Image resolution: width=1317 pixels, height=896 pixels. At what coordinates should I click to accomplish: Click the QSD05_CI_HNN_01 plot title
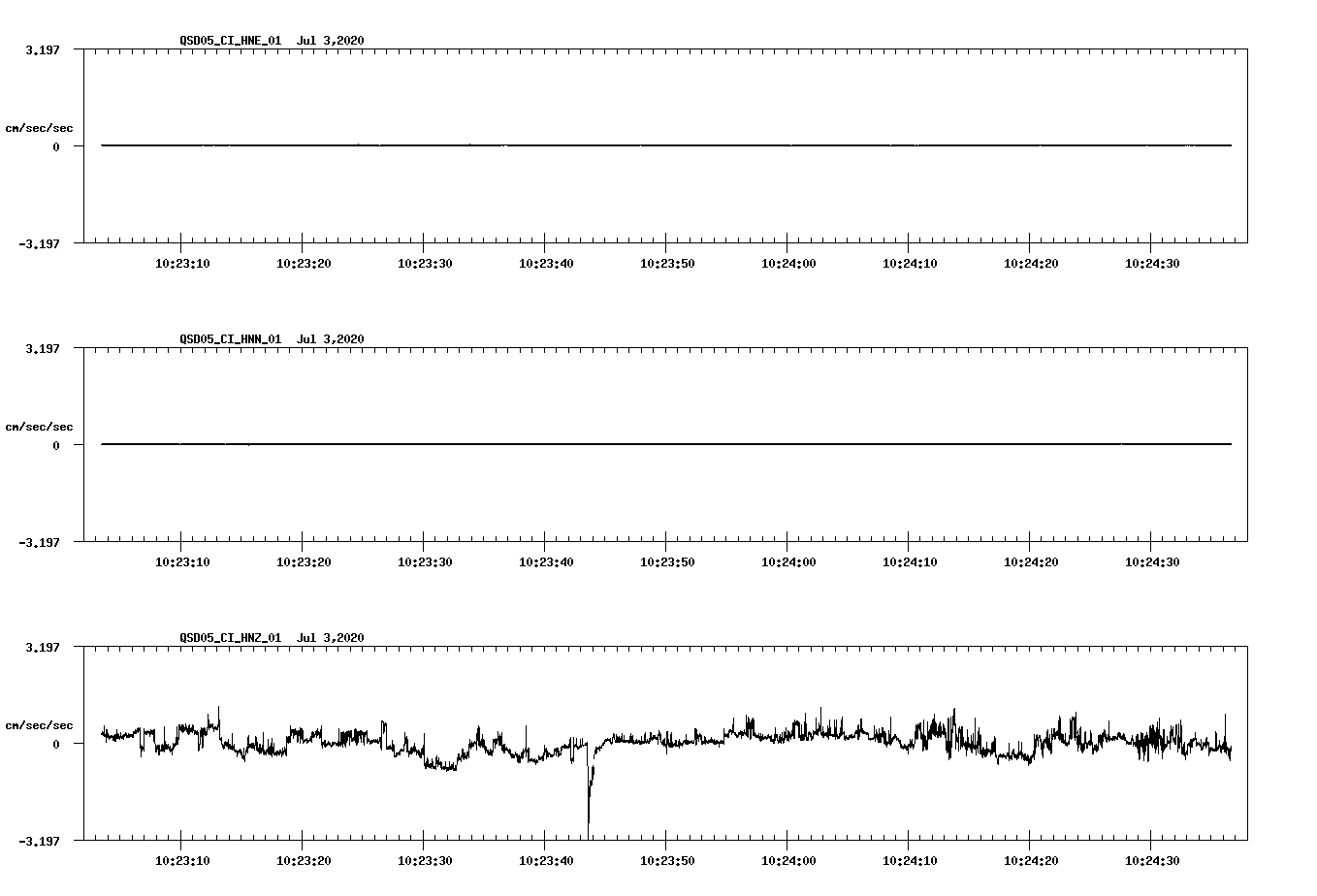tap(272, 338)
